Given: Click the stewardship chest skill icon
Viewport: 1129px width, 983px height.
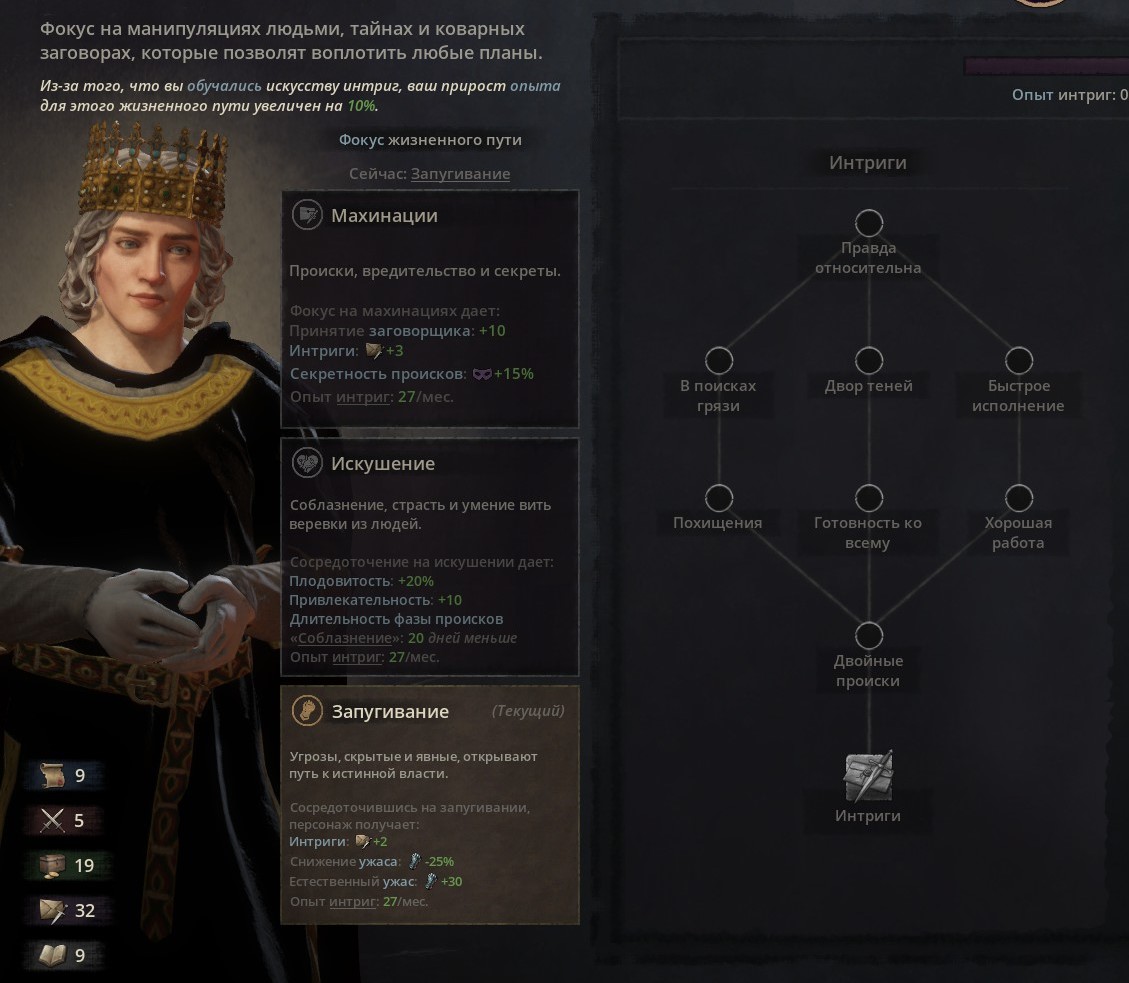Looking at the screenshot, I should (53, 865).
